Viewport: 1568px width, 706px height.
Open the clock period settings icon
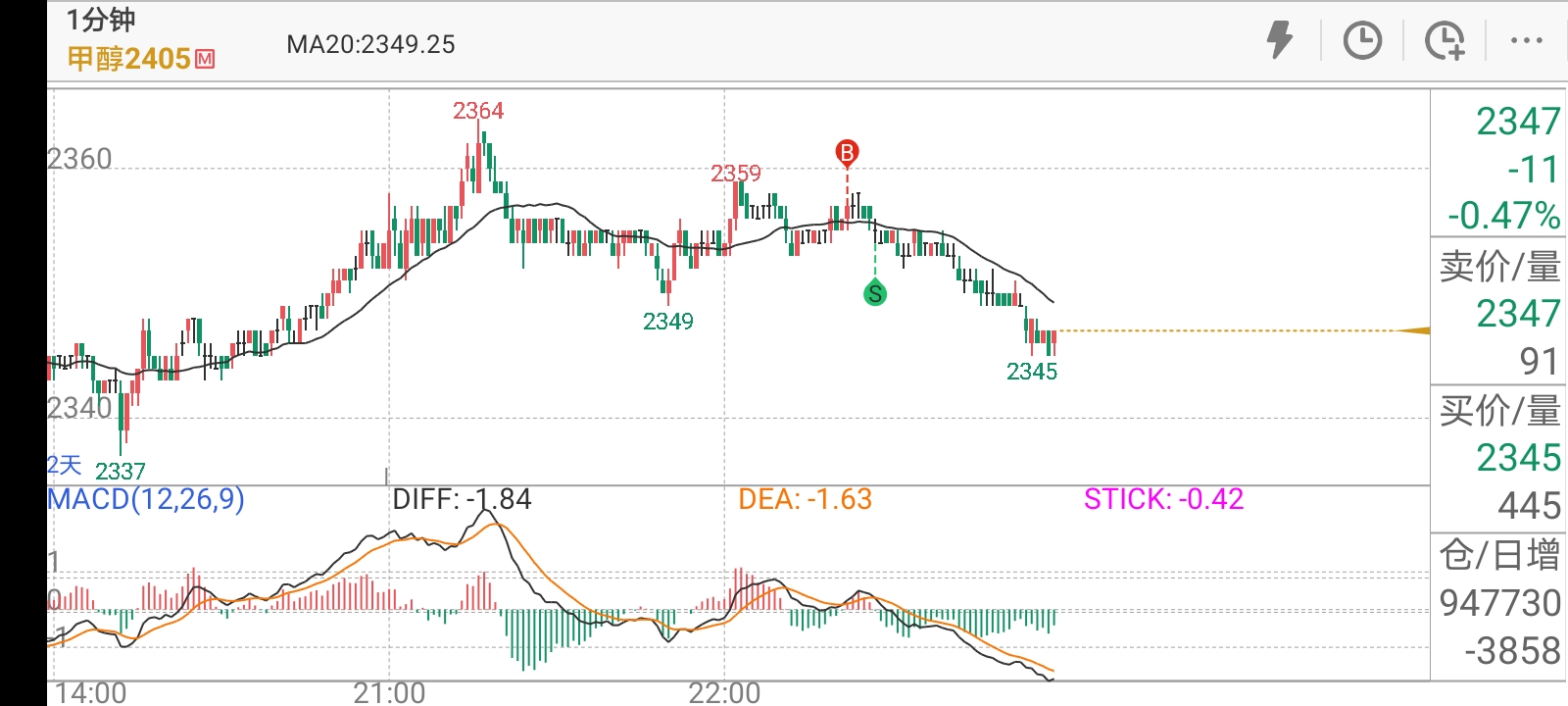[x=1362, y=41]
